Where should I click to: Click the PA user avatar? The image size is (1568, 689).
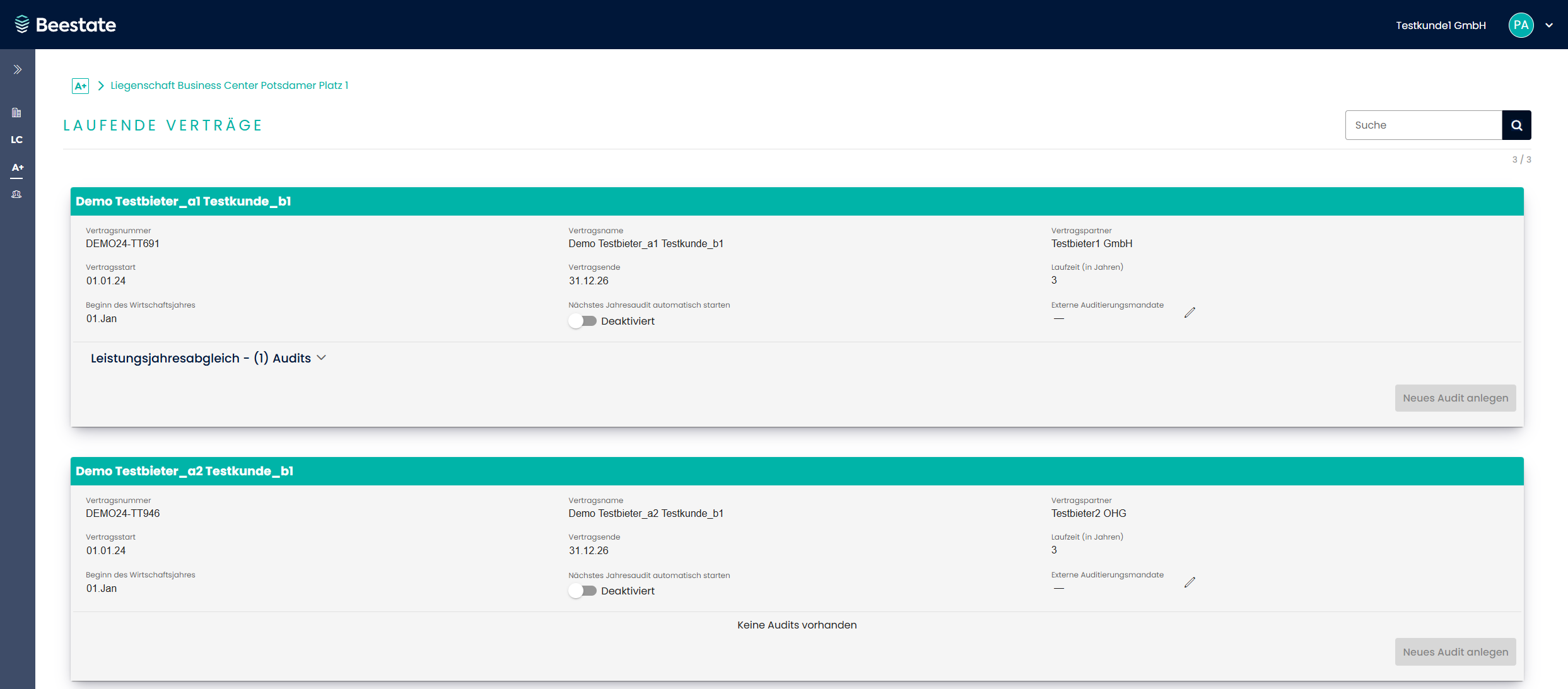[x=1521, y=25]
